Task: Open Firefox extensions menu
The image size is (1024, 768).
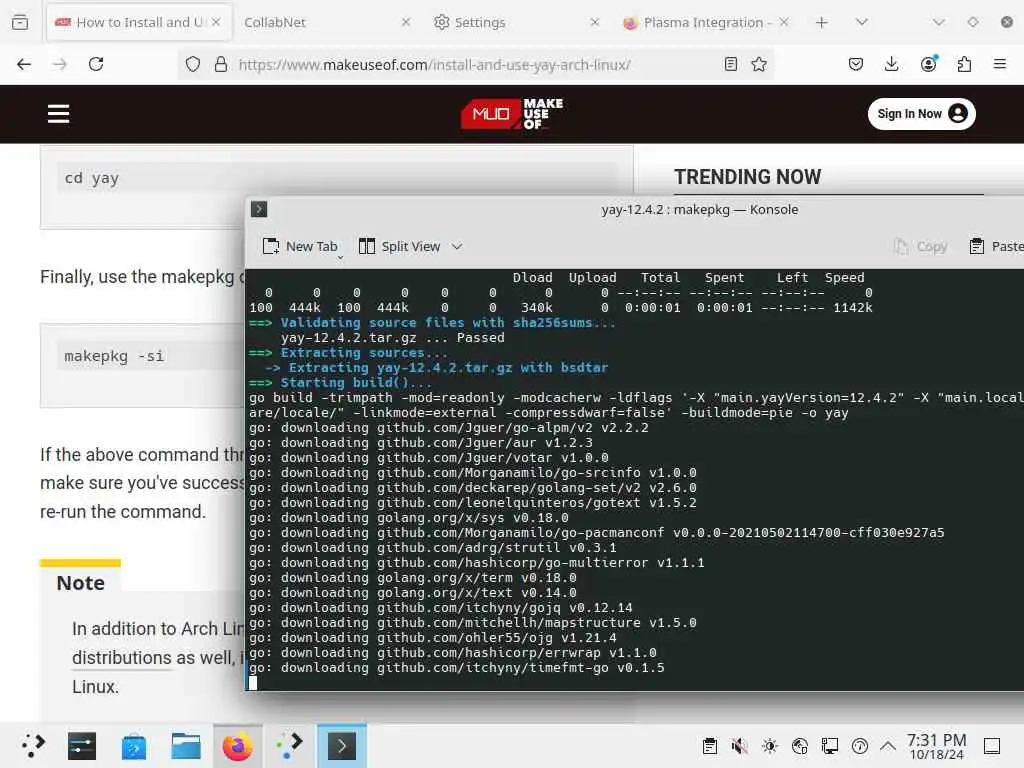Action: pyautogui.click(x=964, y=64)
